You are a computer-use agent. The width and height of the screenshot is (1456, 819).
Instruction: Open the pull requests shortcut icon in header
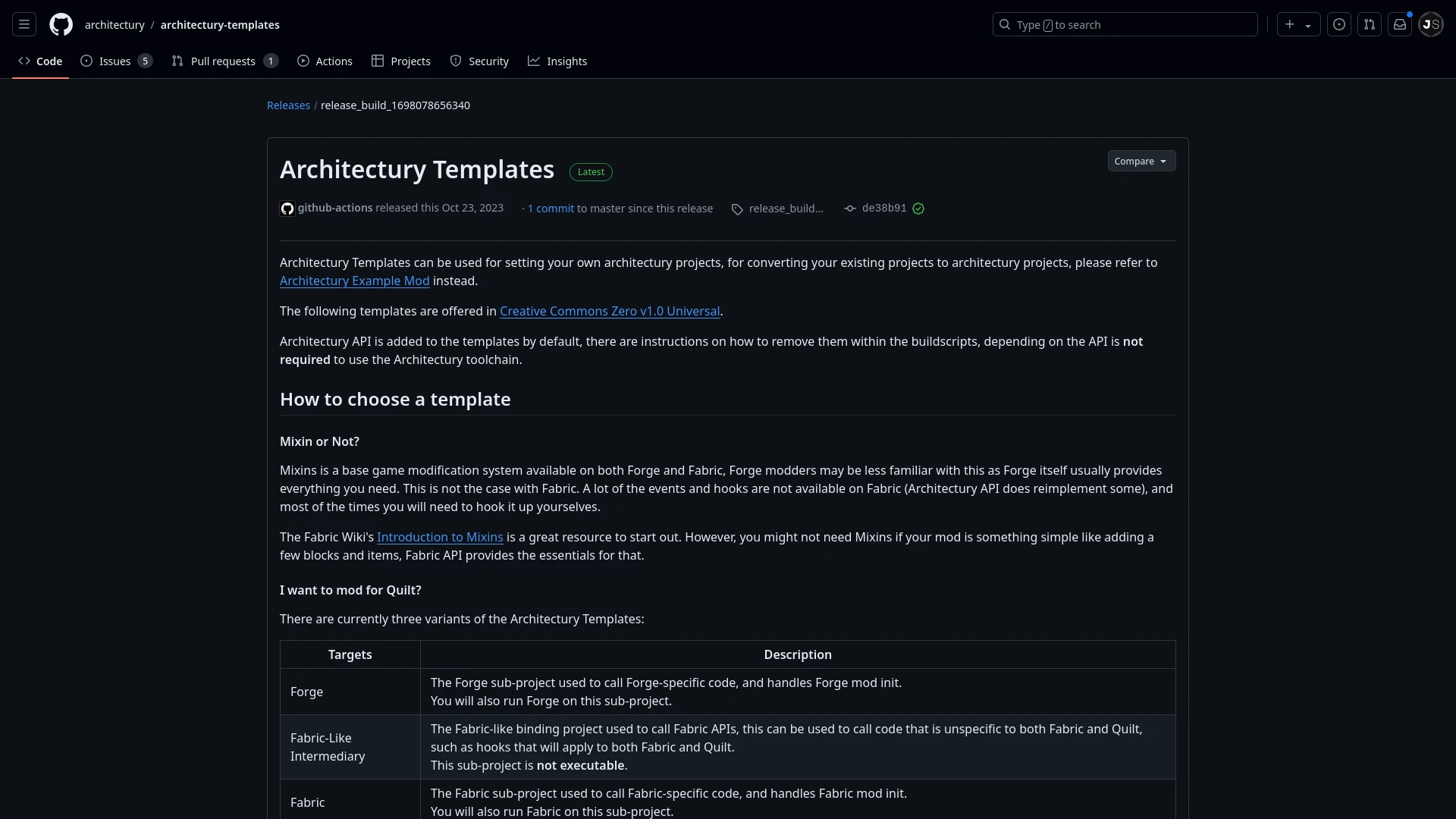1370,24
